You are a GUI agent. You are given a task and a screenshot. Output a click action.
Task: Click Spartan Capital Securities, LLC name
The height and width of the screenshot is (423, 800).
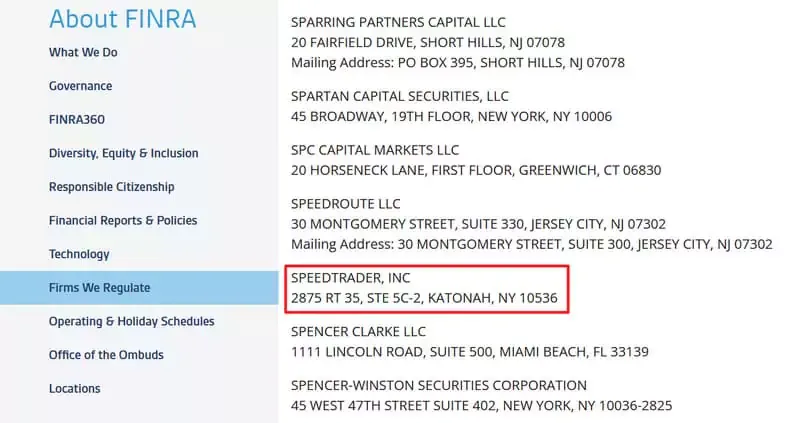399,96
